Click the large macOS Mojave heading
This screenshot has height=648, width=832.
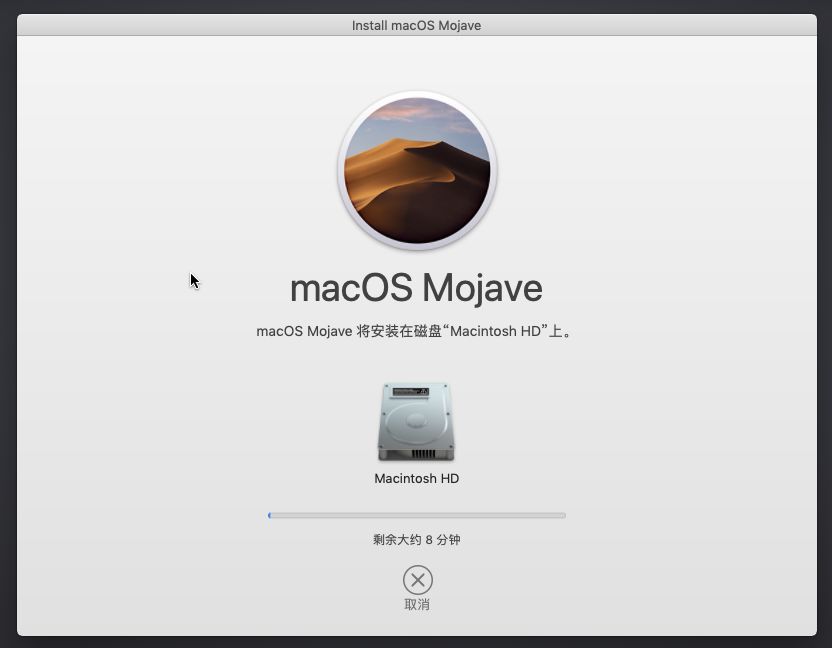[416, 288]
